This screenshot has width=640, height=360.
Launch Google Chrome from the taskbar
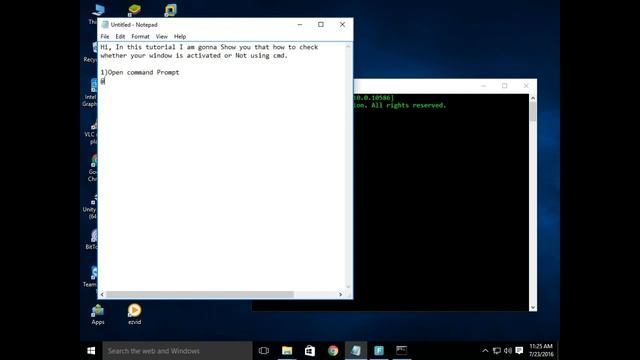coord(333,351)
